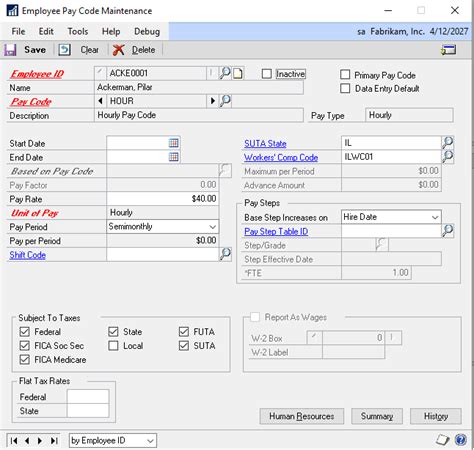Uncheck the FUTA checkbox
The image size is (474, 450).
tap(184, 332)
